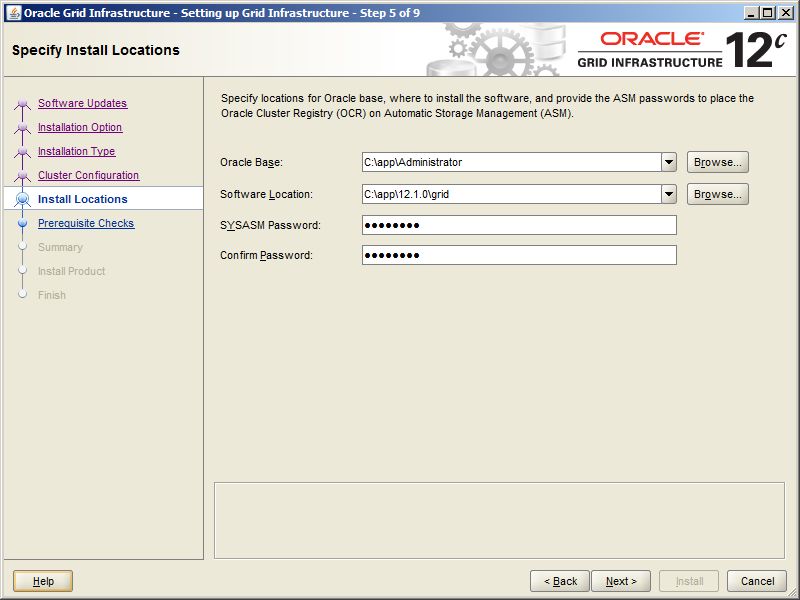Click the Installation Option step marker icon

[22, 128]
